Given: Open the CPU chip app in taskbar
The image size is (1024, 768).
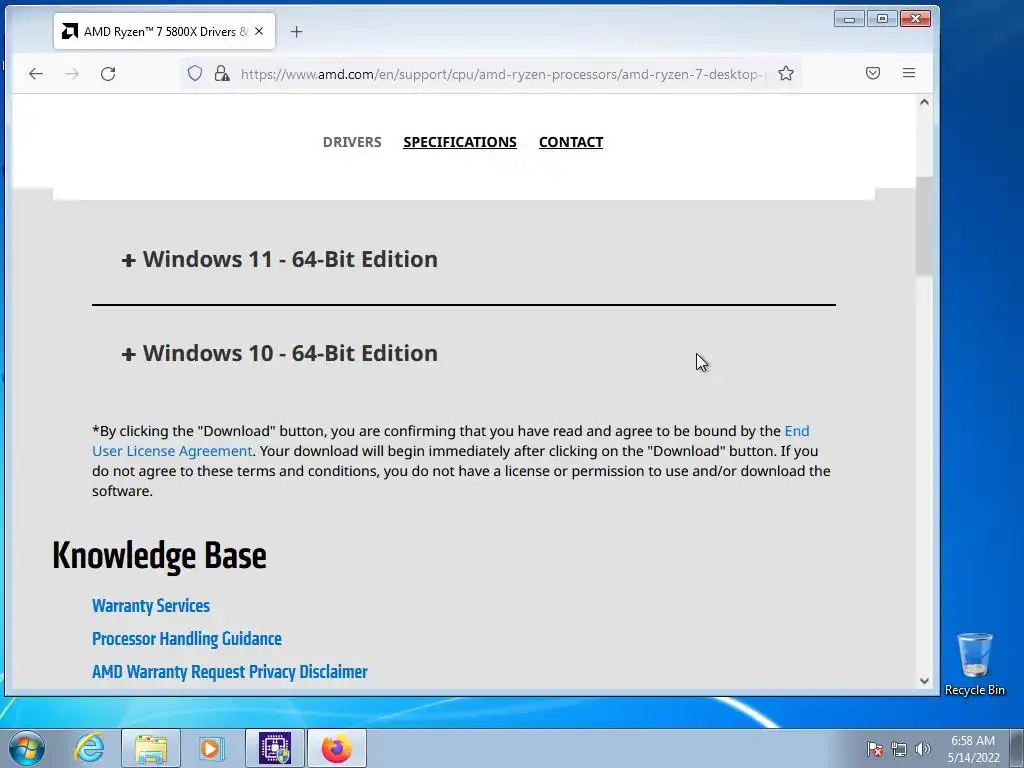Looking at the screenshot, I should coord(275,748).
